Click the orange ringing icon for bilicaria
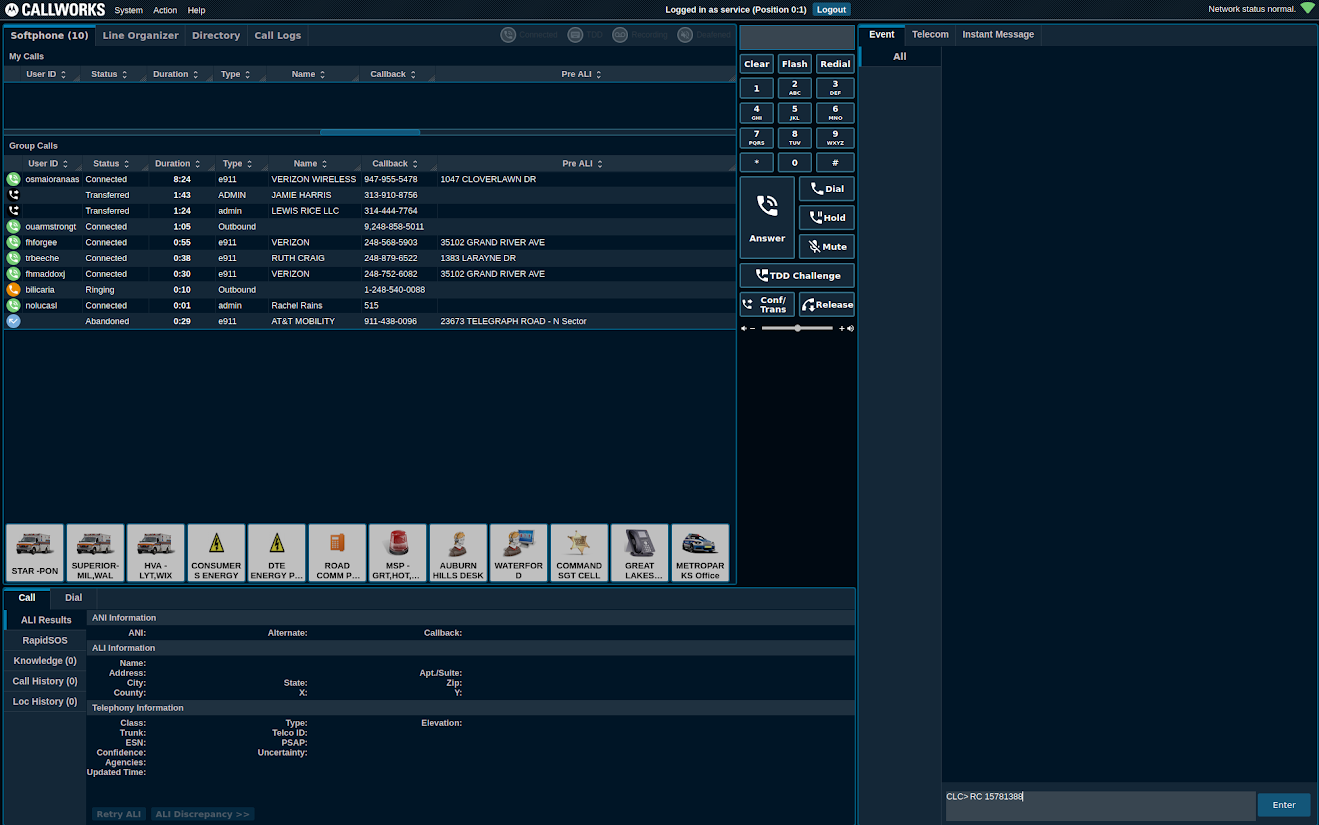The width and height of the screenshot is (1319, 825). coord(13,290)
